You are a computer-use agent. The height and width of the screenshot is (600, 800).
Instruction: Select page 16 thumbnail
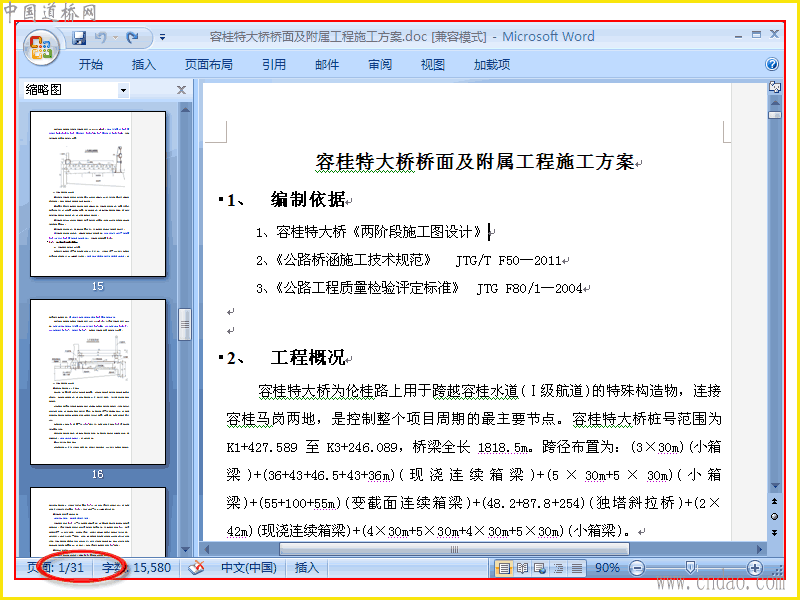click(x=98, y=382)
